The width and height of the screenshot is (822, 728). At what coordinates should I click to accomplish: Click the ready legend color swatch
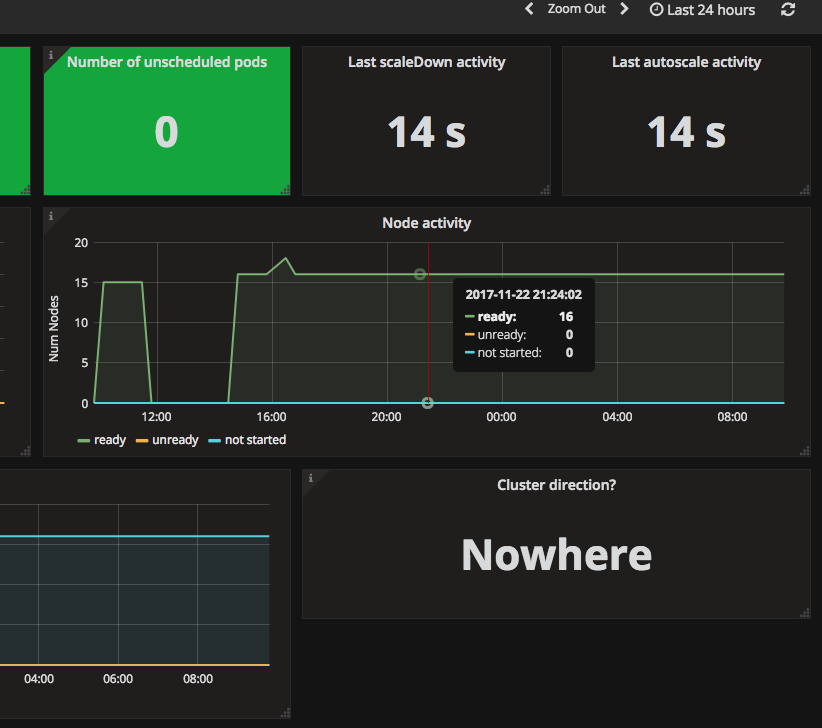point(83,441)
